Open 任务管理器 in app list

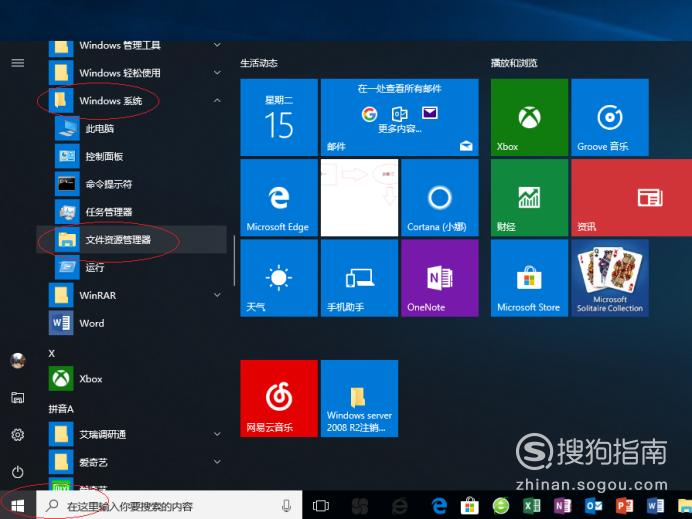[x=132, y=212]
